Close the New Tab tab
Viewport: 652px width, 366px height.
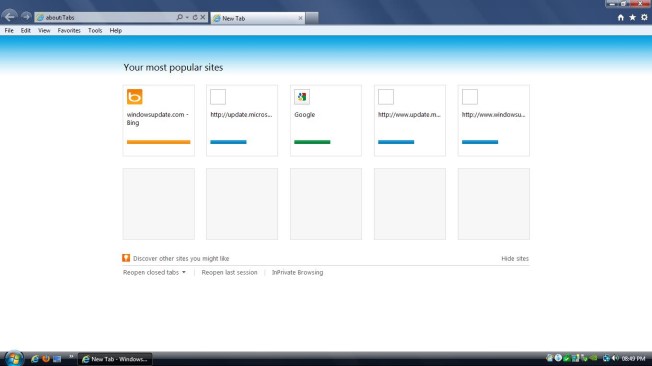(x=300, y=18)
